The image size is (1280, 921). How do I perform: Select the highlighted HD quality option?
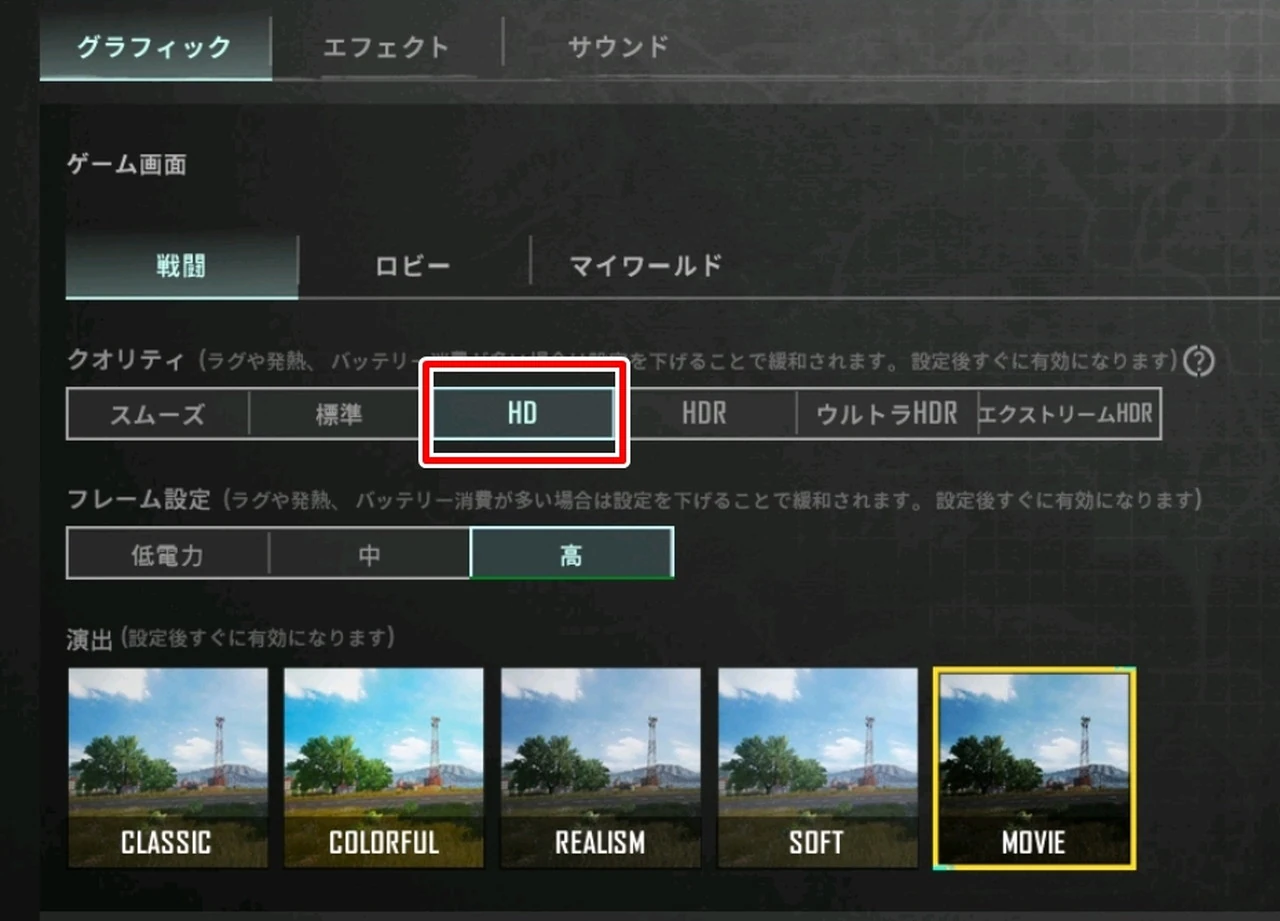click(x=523, y=413)
